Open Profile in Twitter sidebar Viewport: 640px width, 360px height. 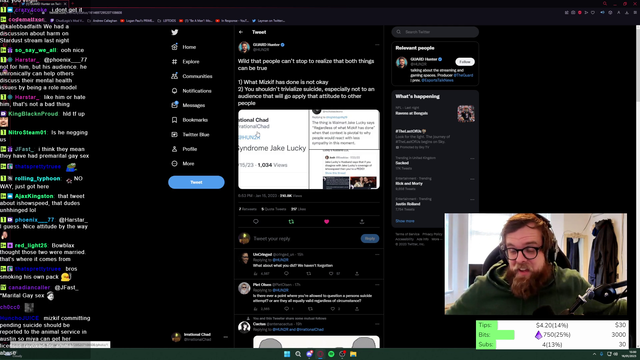point(184,149)
